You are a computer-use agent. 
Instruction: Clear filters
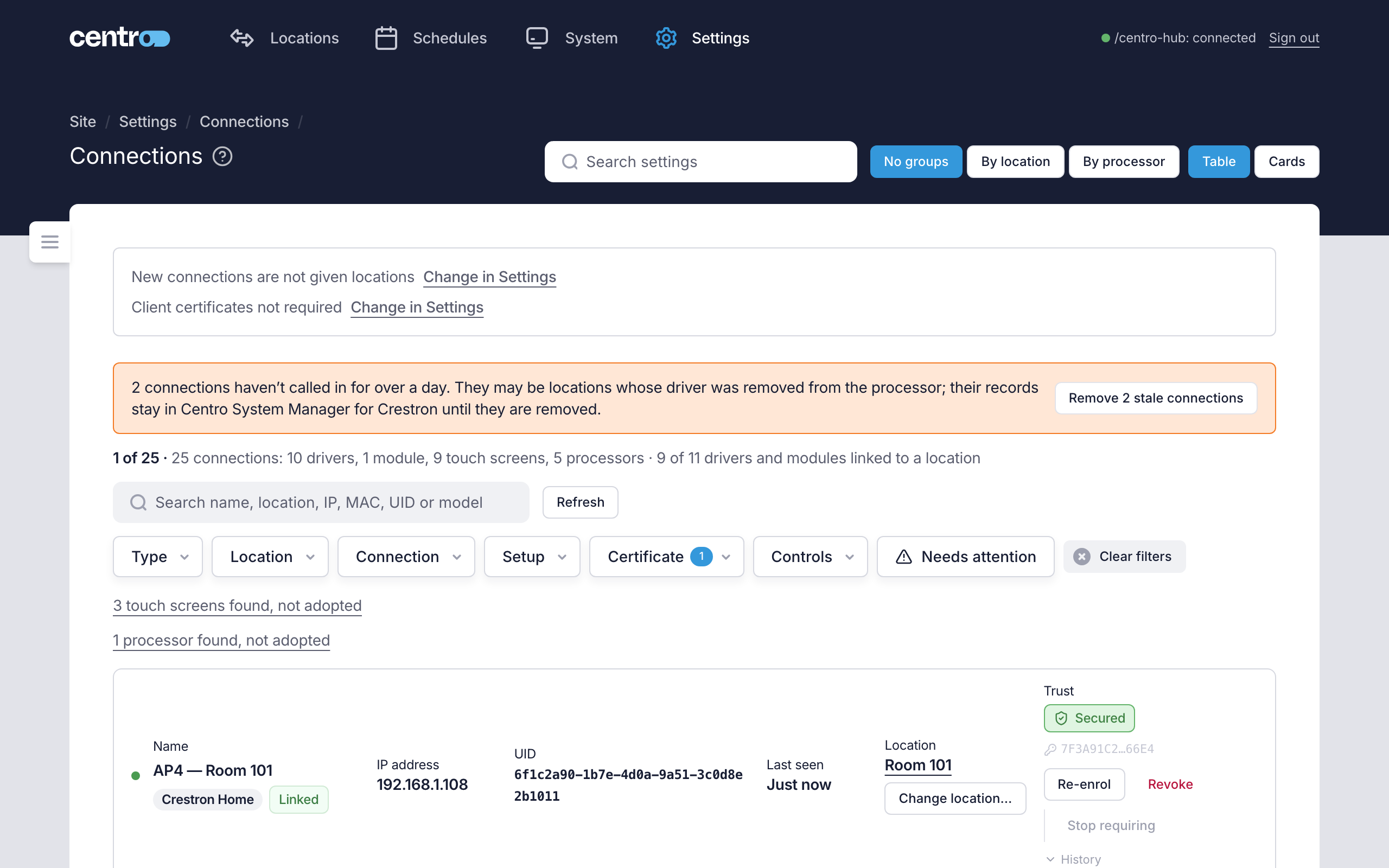pos(1124,556)
